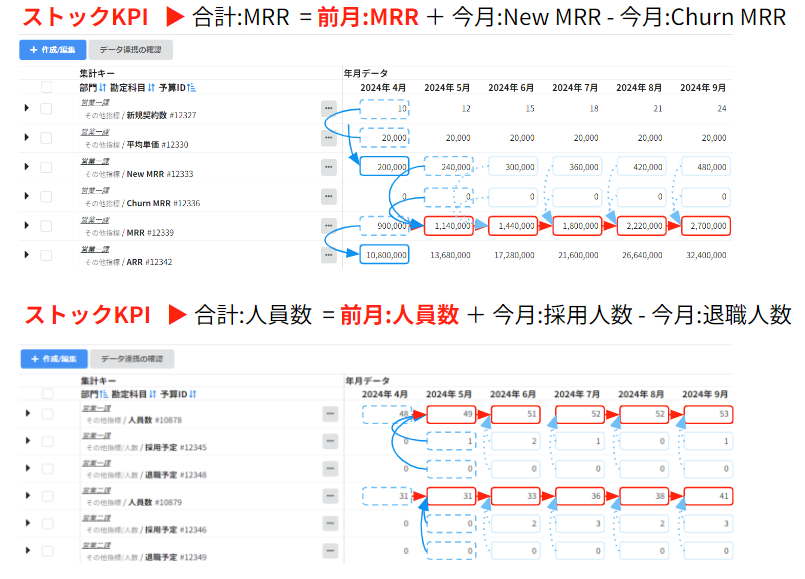
Task: Select the New MRR September cell 480,000
Action: [x=705, y=167]
